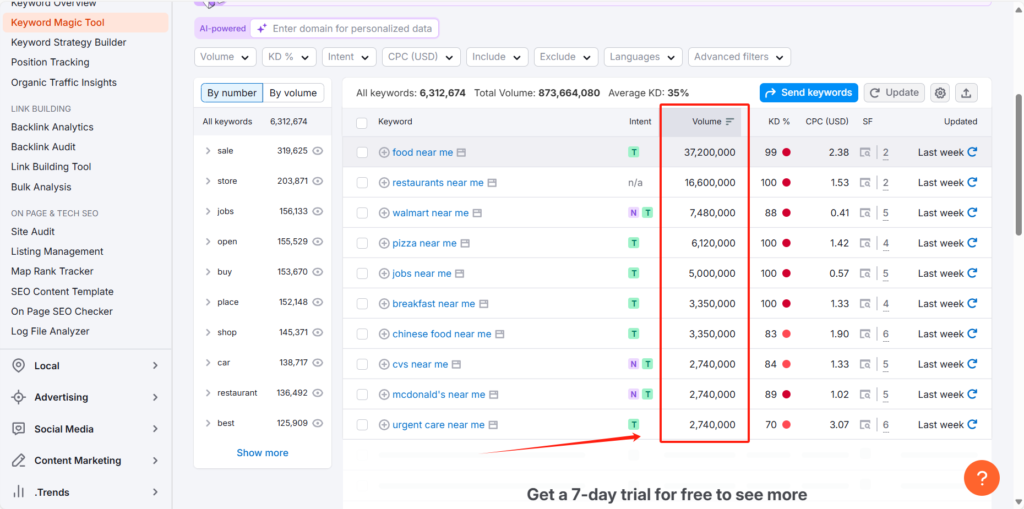The height and width of the screenshot is (509, 1024).
Task: Refresh the 'food near me' row
Action: pos(972,152)
